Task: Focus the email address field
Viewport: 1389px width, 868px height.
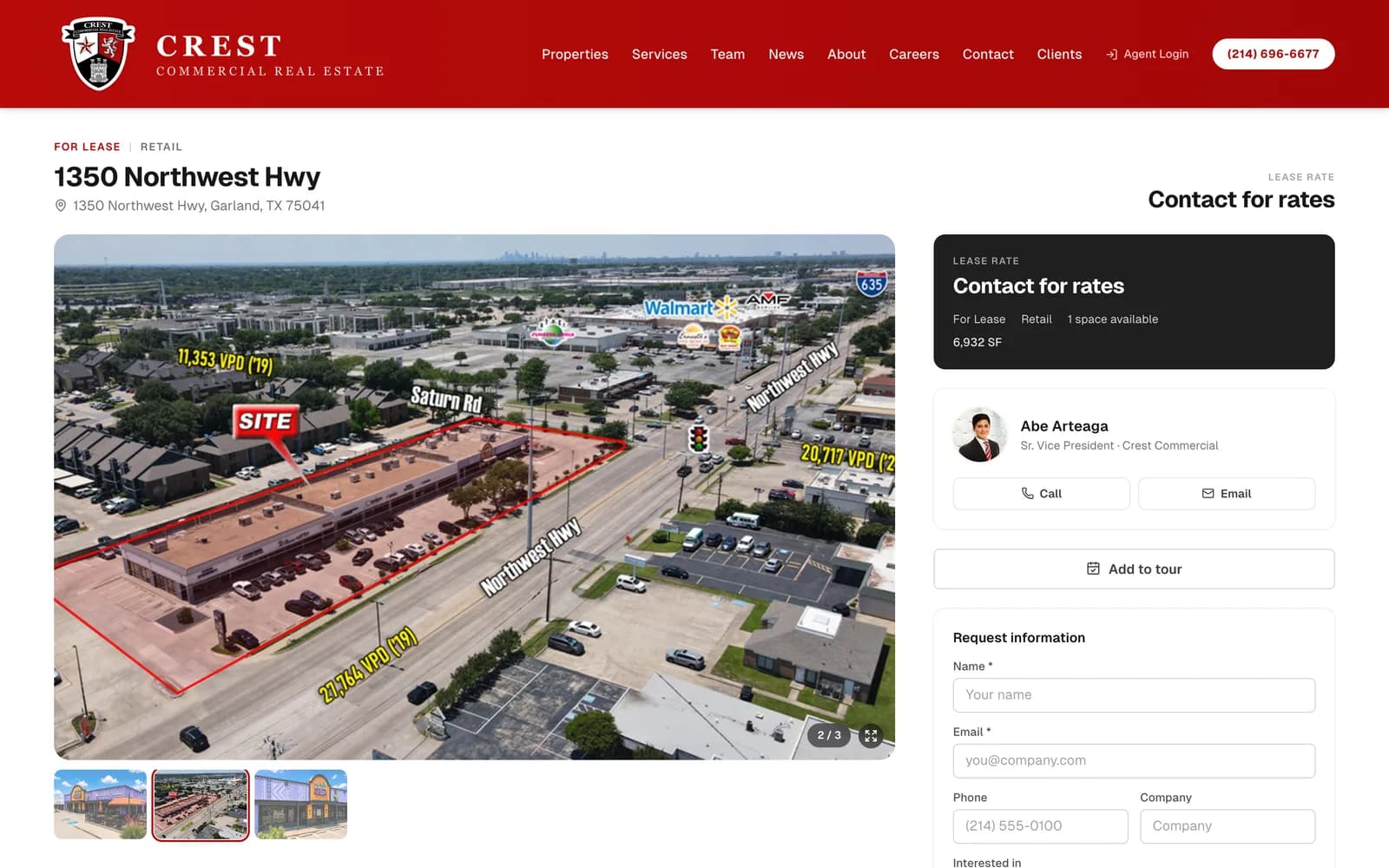Action: click(1134, 760)
